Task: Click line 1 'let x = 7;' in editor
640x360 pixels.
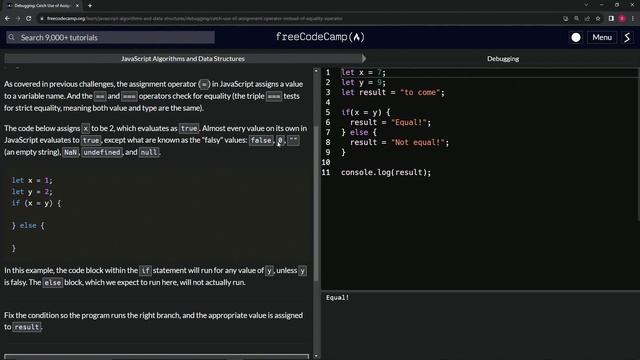Action: 363,72
